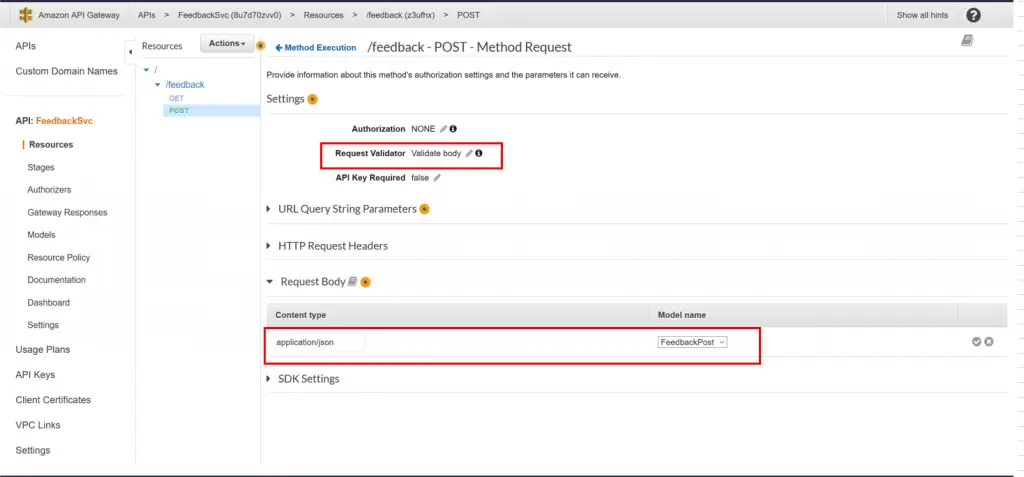Viewport: 1024px width, 477px height.
Task: Open Dashboard in the API sidebar
Action: pyautogui.click(x=48, y=303)
